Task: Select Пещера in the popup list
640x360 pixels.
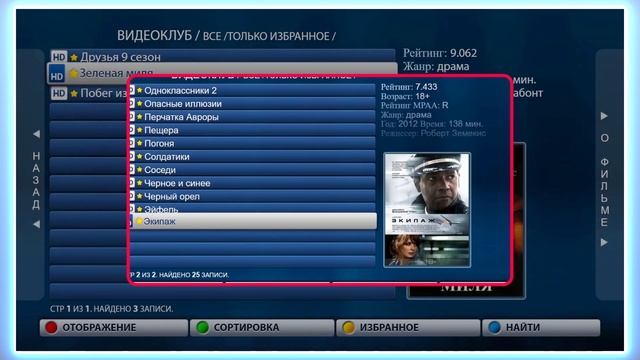Action: click(x=253, y=130)
